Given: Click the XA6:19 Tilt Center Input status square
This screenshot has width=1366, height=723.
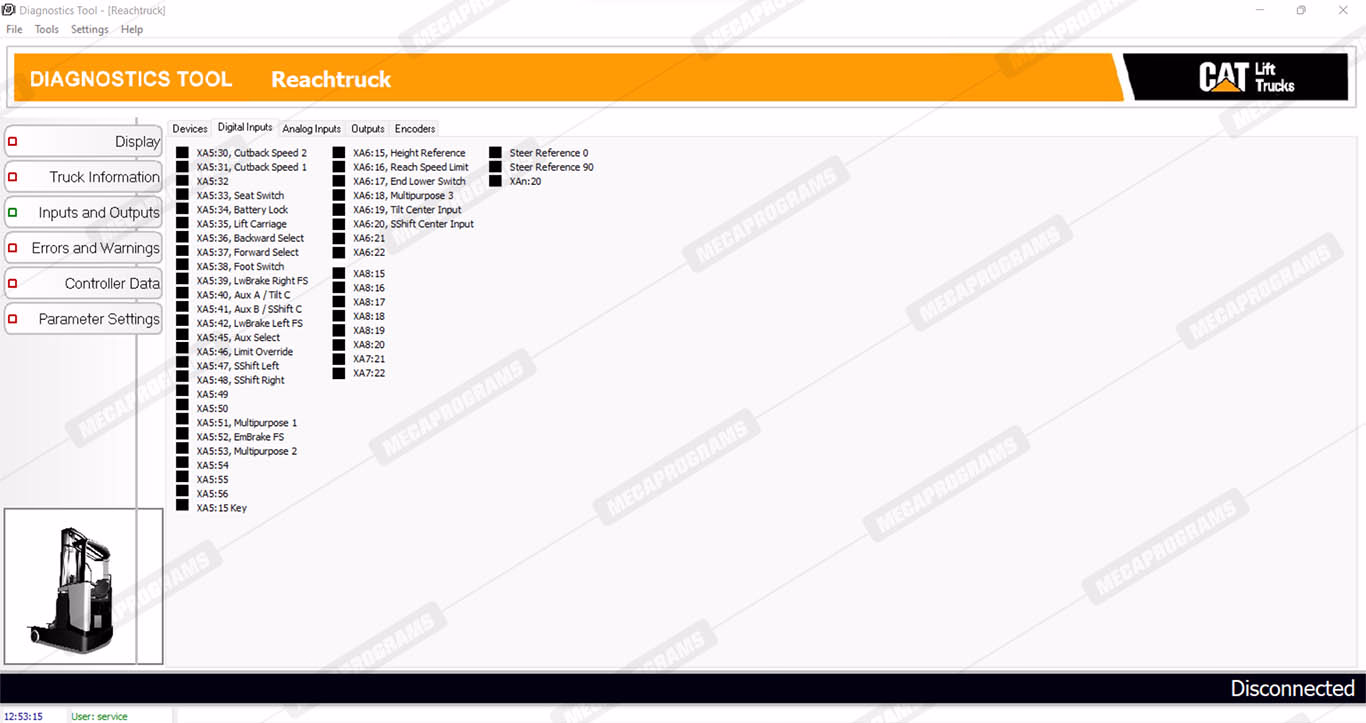Looking at the screenshot, I should pyautogui.click(x=339, y=210).
